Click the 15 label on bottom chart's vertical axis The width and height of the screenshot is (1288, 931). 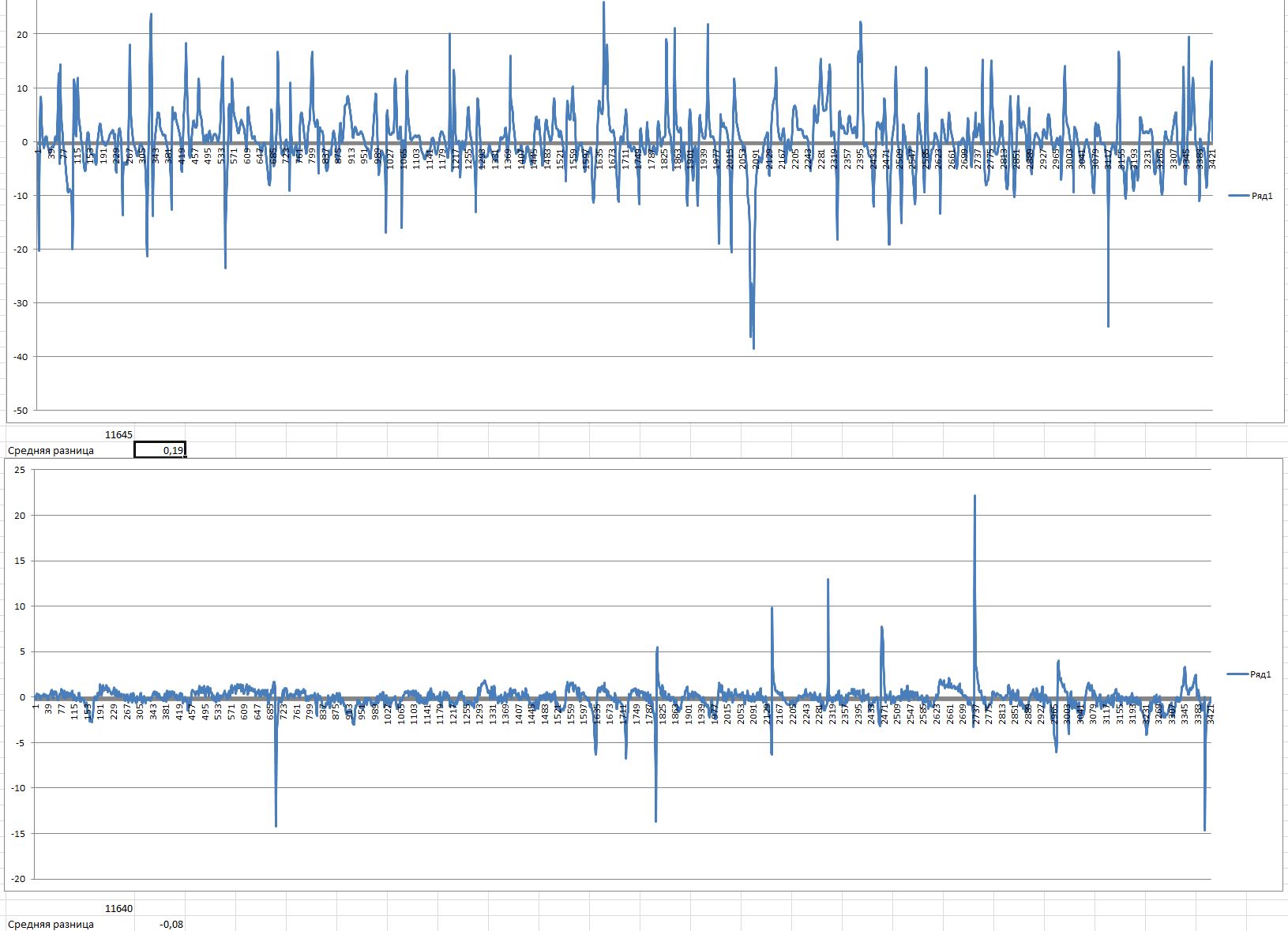21,561
